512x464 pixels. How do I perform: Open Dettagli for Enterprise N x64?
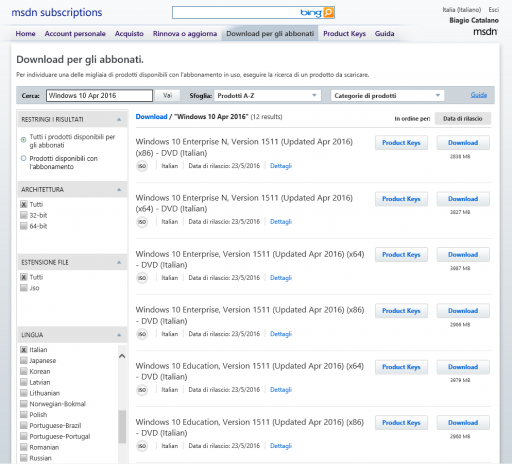click(281, 222)
